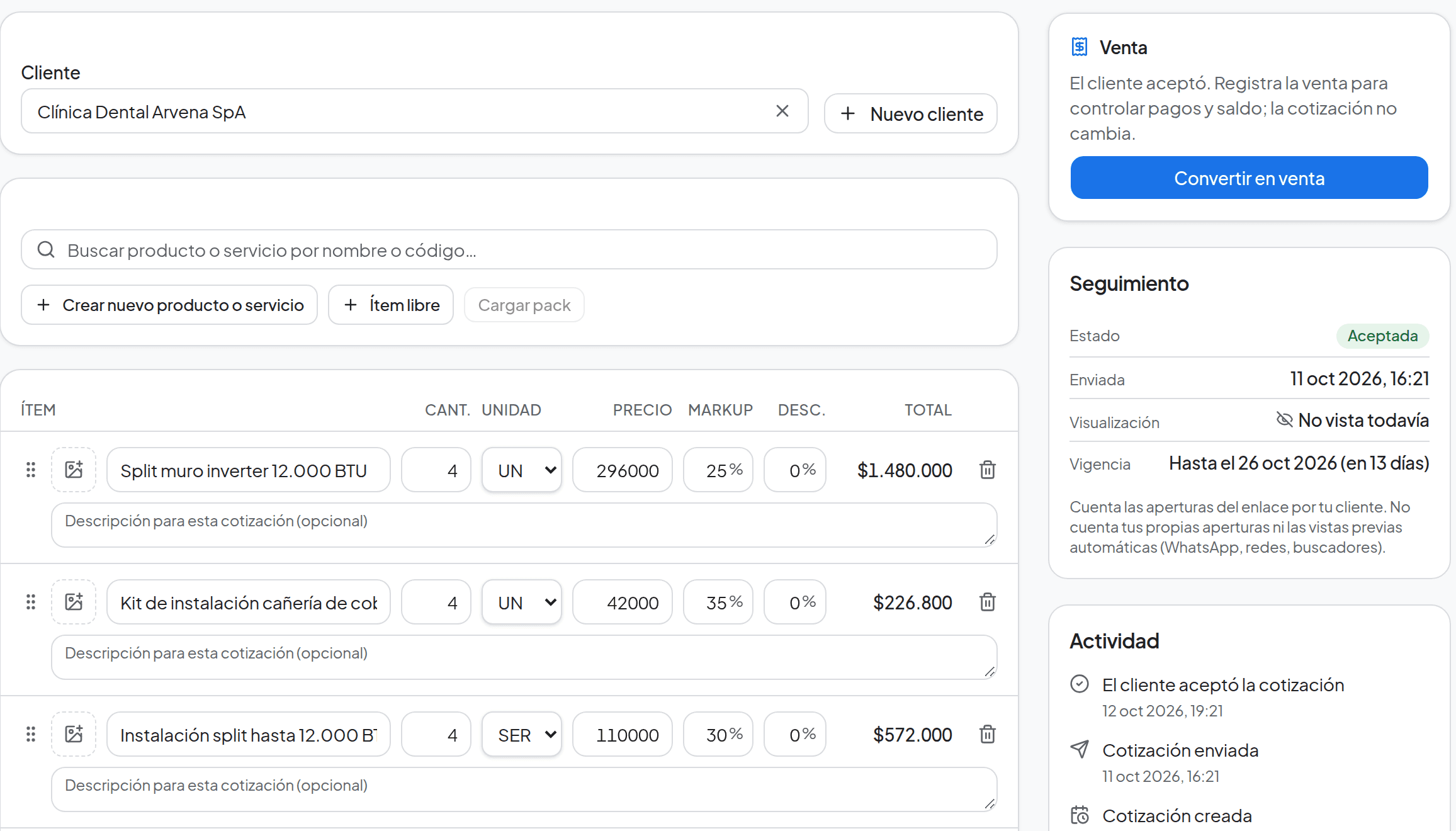
Task: Grab drag handle of Instalación split row
Action: point(30,734)
